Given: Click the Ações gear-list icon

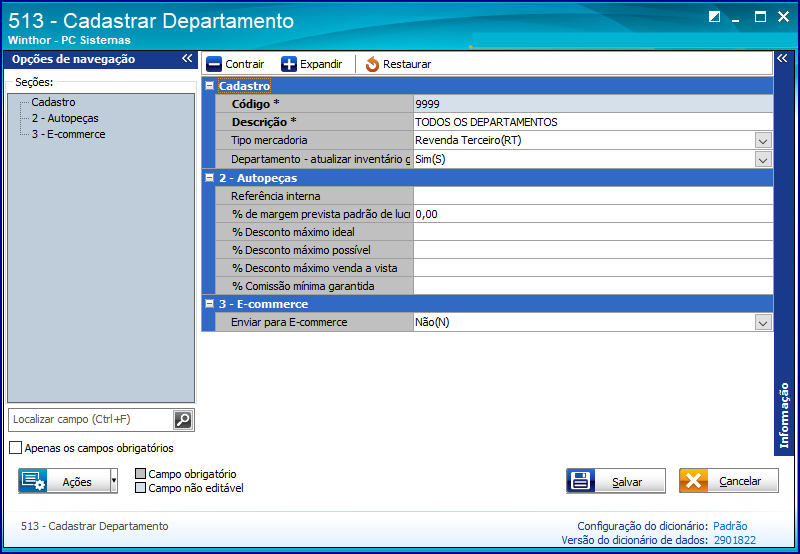Looking at the screenshot, I should (34, 481).
